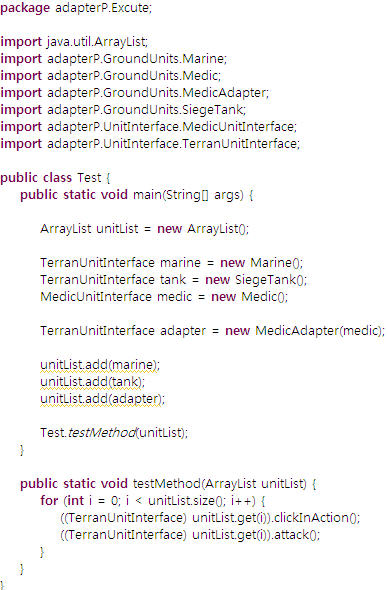Image resolution: width=388 pixels, height=590 pixels.
Task: Click the underlined unitList.add(adapter) warning
Action: 102,399
